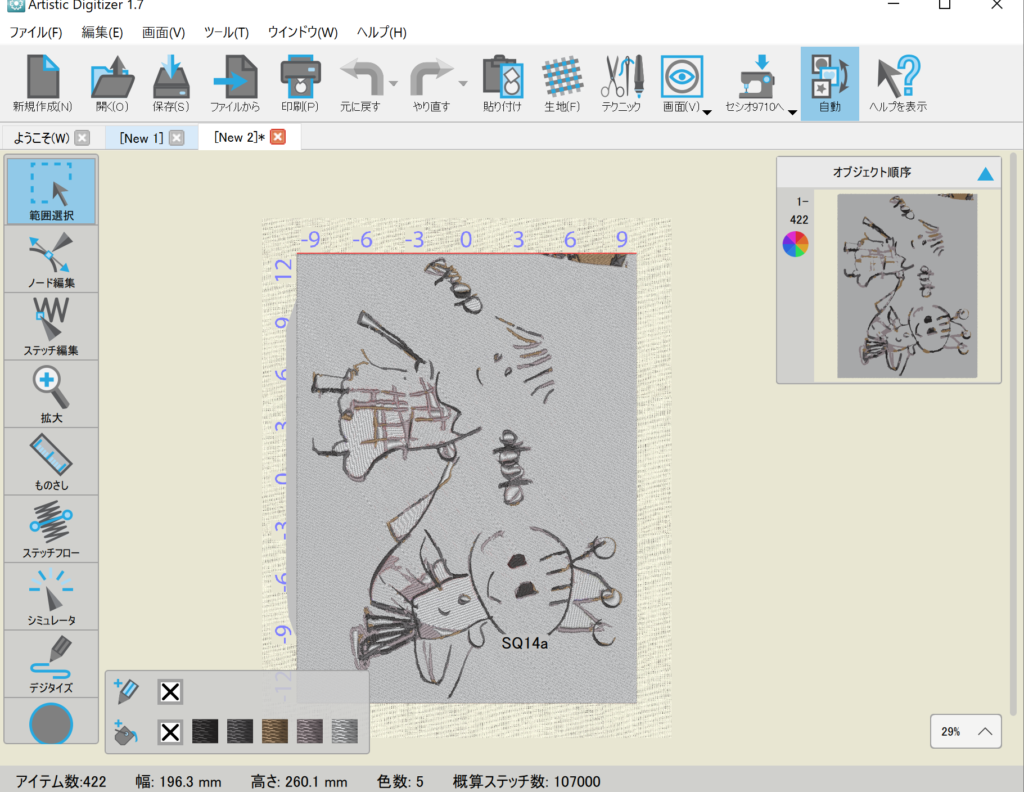Click the 新規作成 new document button

pyautogui.click(x=42, y=83)
